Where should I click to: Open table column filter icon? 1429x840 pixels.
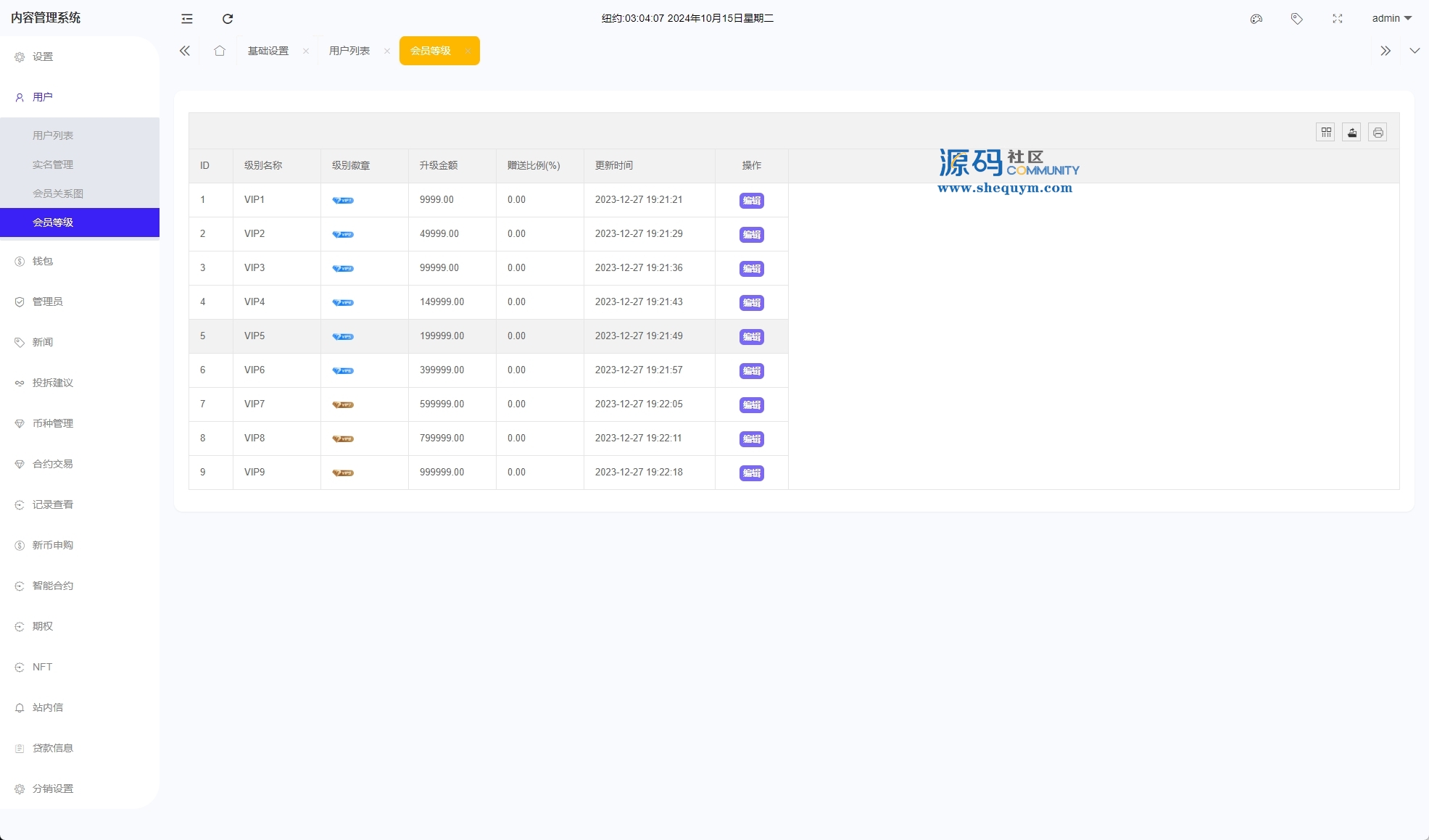1326,133
